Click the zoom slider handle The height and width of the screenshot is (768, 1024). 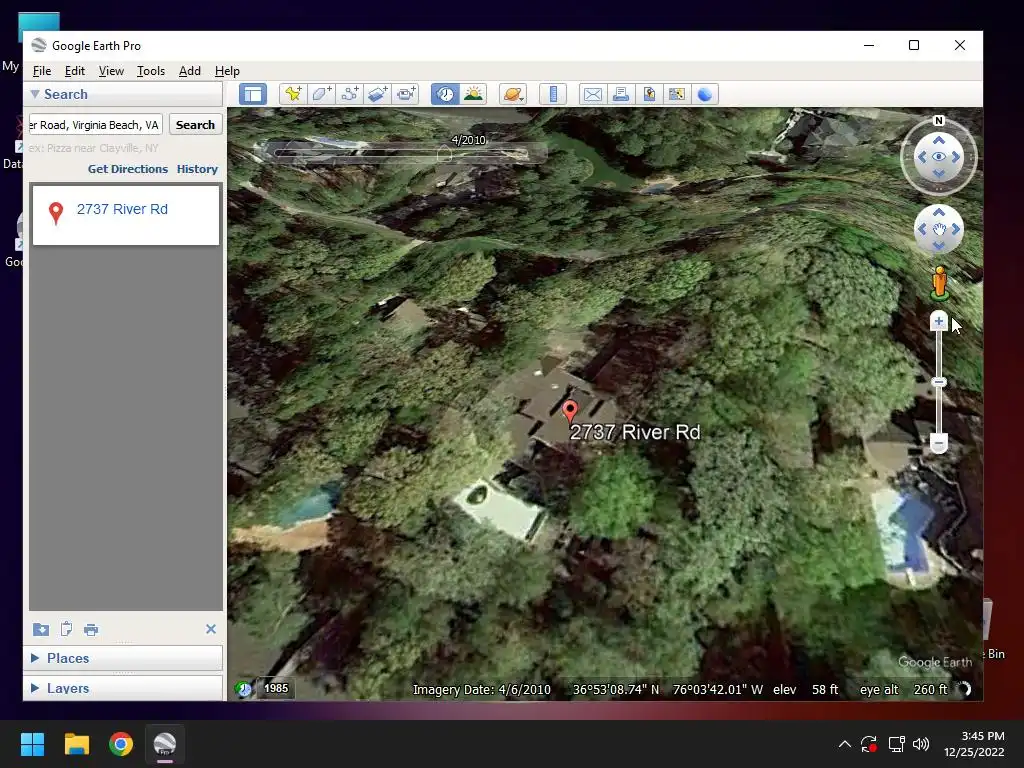tap(938, 382)
